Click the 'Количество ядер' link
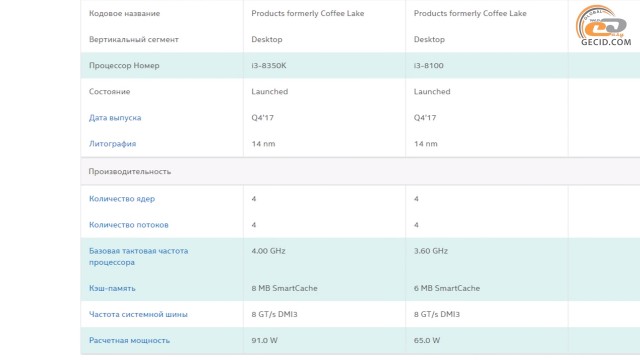Image resolution: width=640 pixels, height=360 pixels. tap(122, 199)
